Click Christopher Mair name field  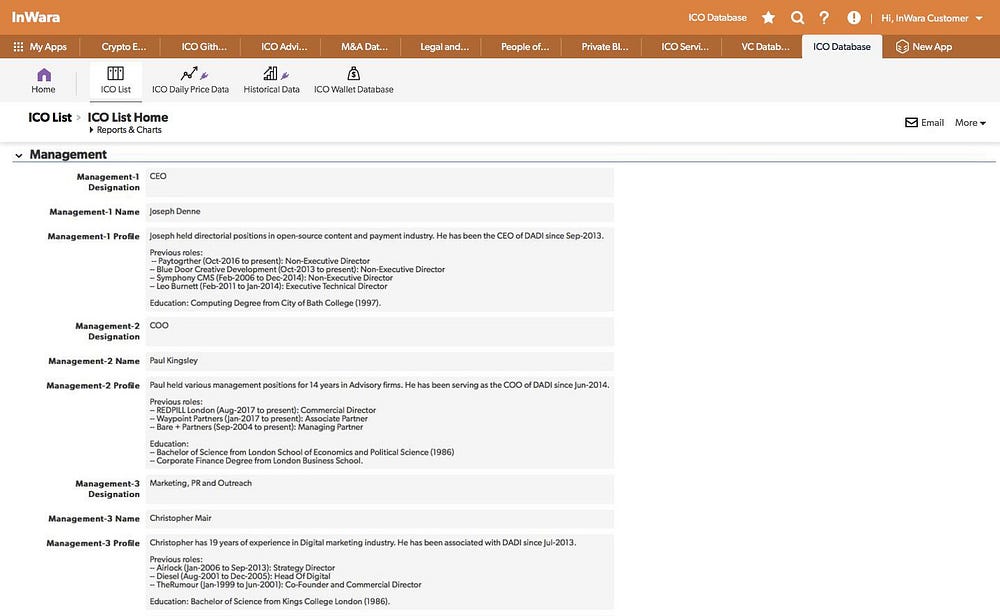click(x=379, y=519)
